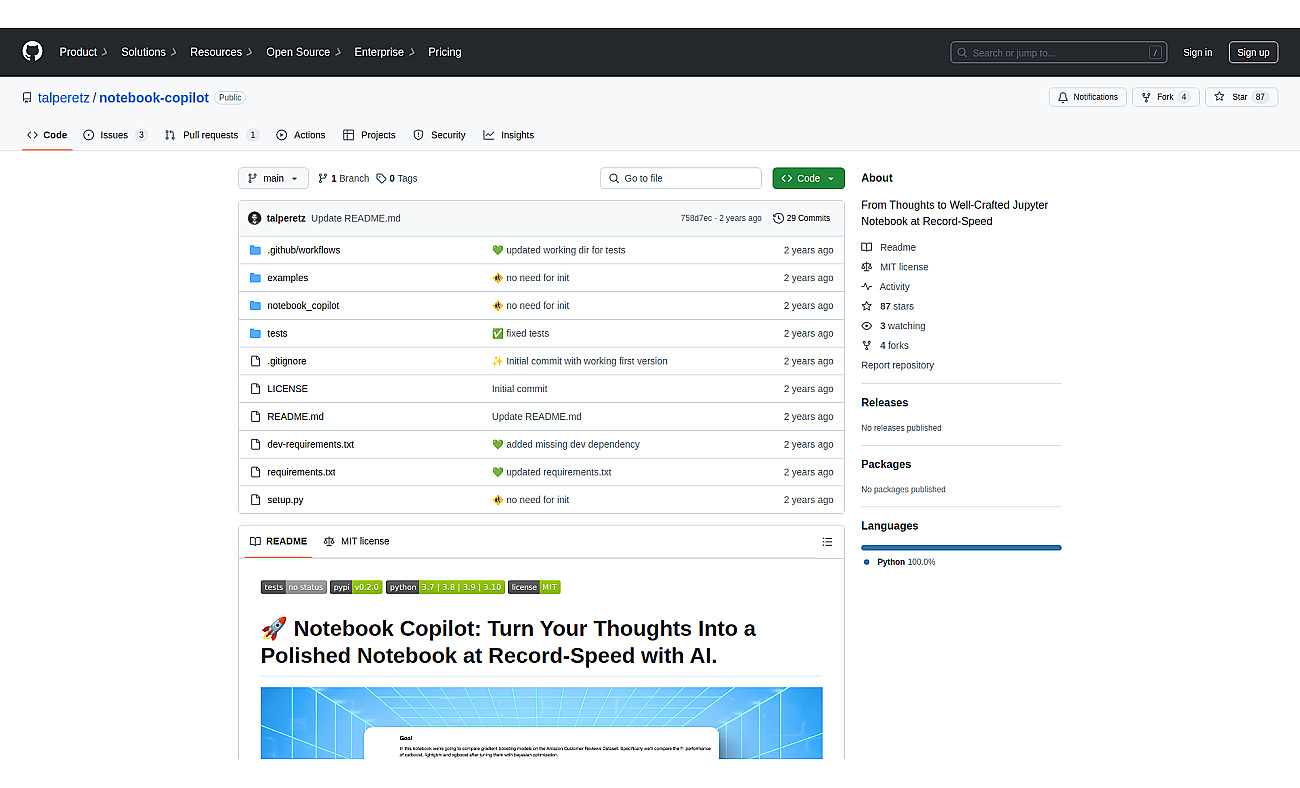Image resolution: width=1300 pixels, height=788 pixels.
Task: Open the README outline list icon
Action: click(827, 541)
